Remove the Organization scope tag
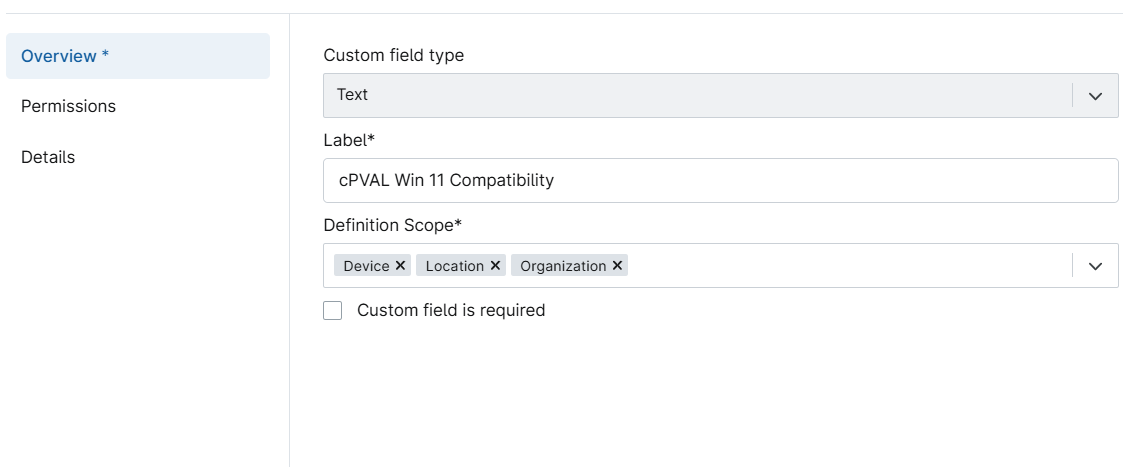The height and width of the screenshot is (467, 1145). [617, 266]
